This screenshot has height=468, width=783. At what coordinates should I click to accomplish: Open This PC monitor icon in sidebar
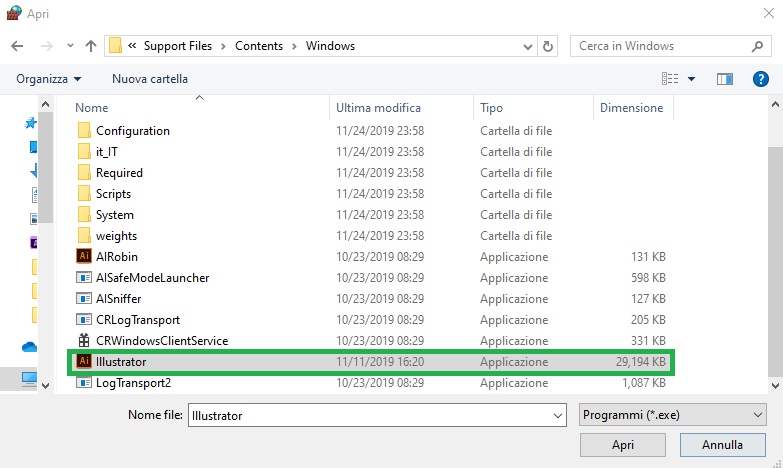click(29, 380)
